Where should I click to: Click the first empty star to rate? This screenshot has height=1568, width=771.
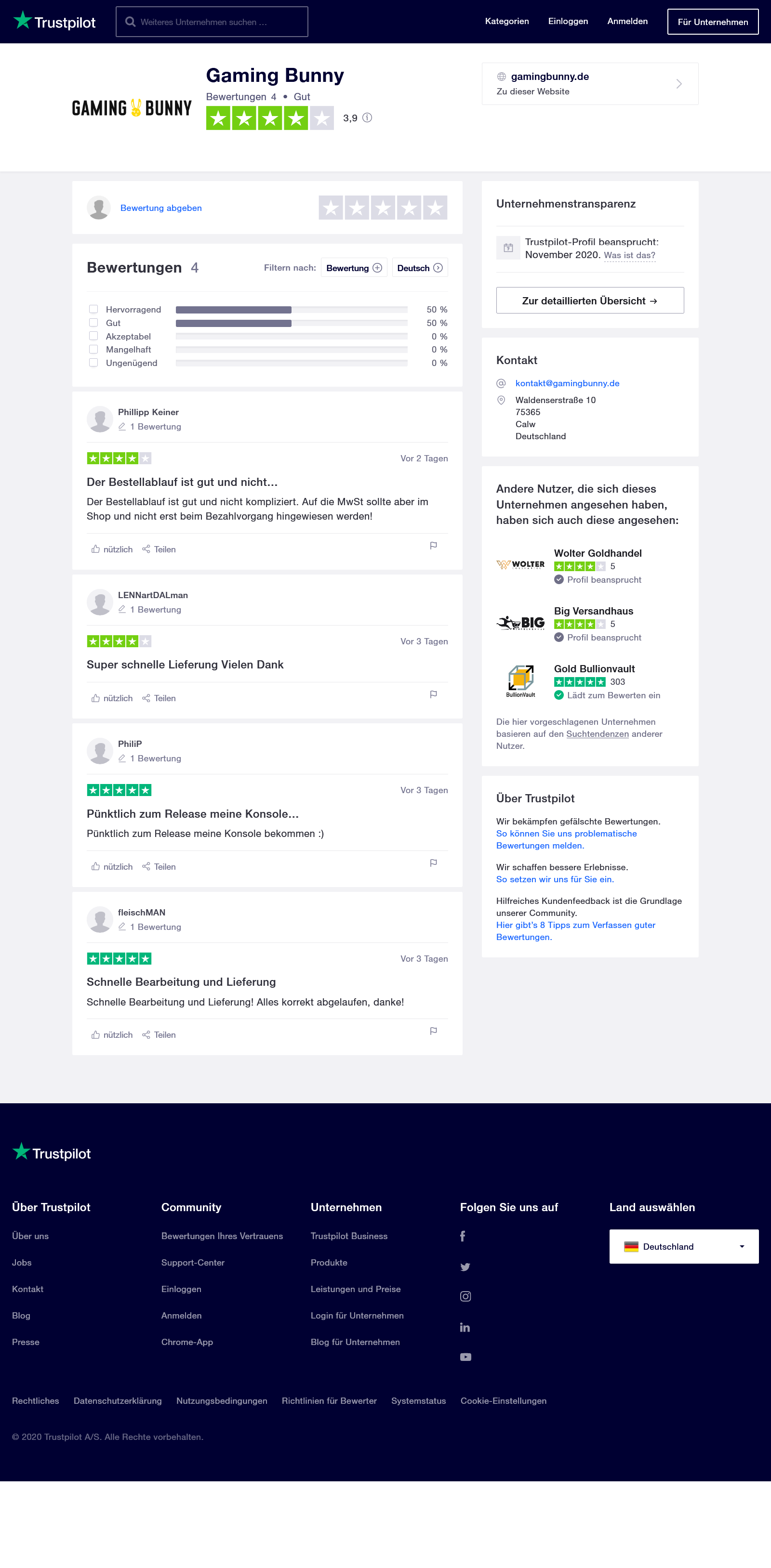coord(331,208)
